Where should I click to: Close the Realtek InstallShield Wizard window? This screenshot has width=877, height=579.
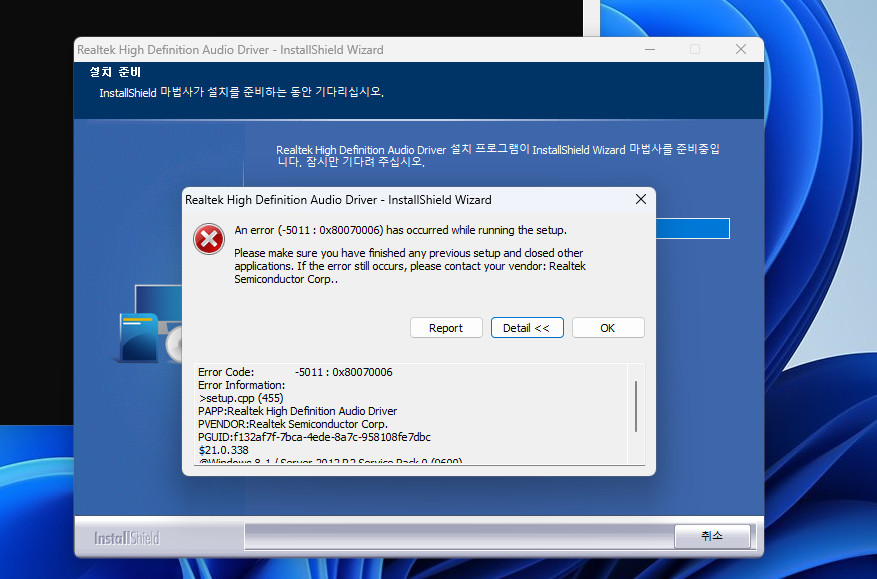click(x=740, y=48)
